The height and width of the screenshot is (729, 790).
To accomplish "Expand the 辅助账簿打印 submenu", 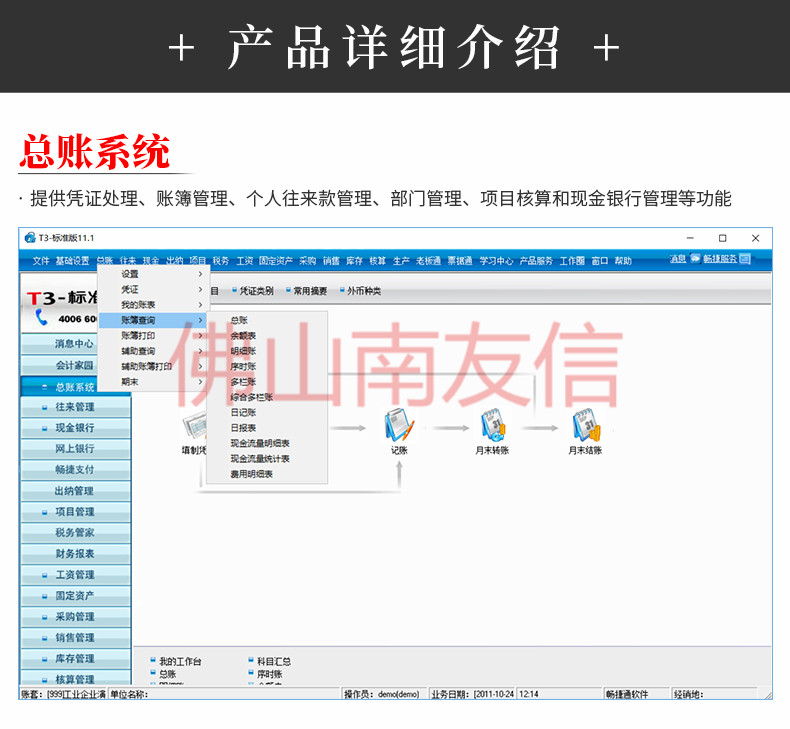I will (154, 367).
